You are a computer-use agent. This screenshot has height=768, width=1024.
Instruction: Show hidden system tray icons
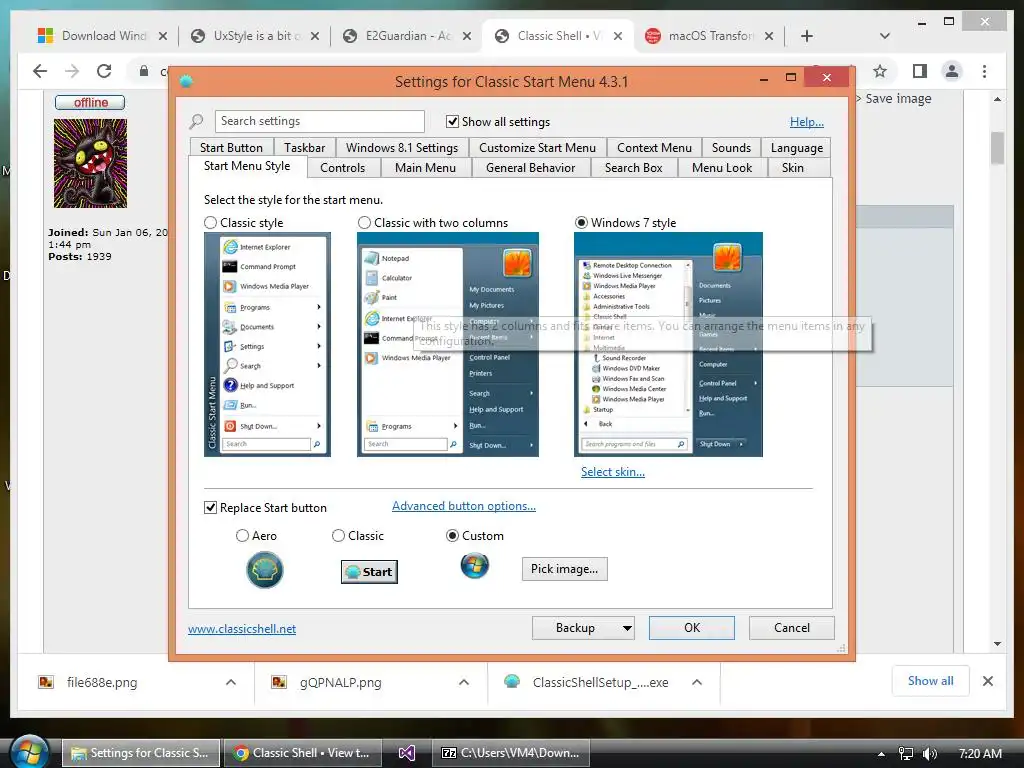(882, 754)
